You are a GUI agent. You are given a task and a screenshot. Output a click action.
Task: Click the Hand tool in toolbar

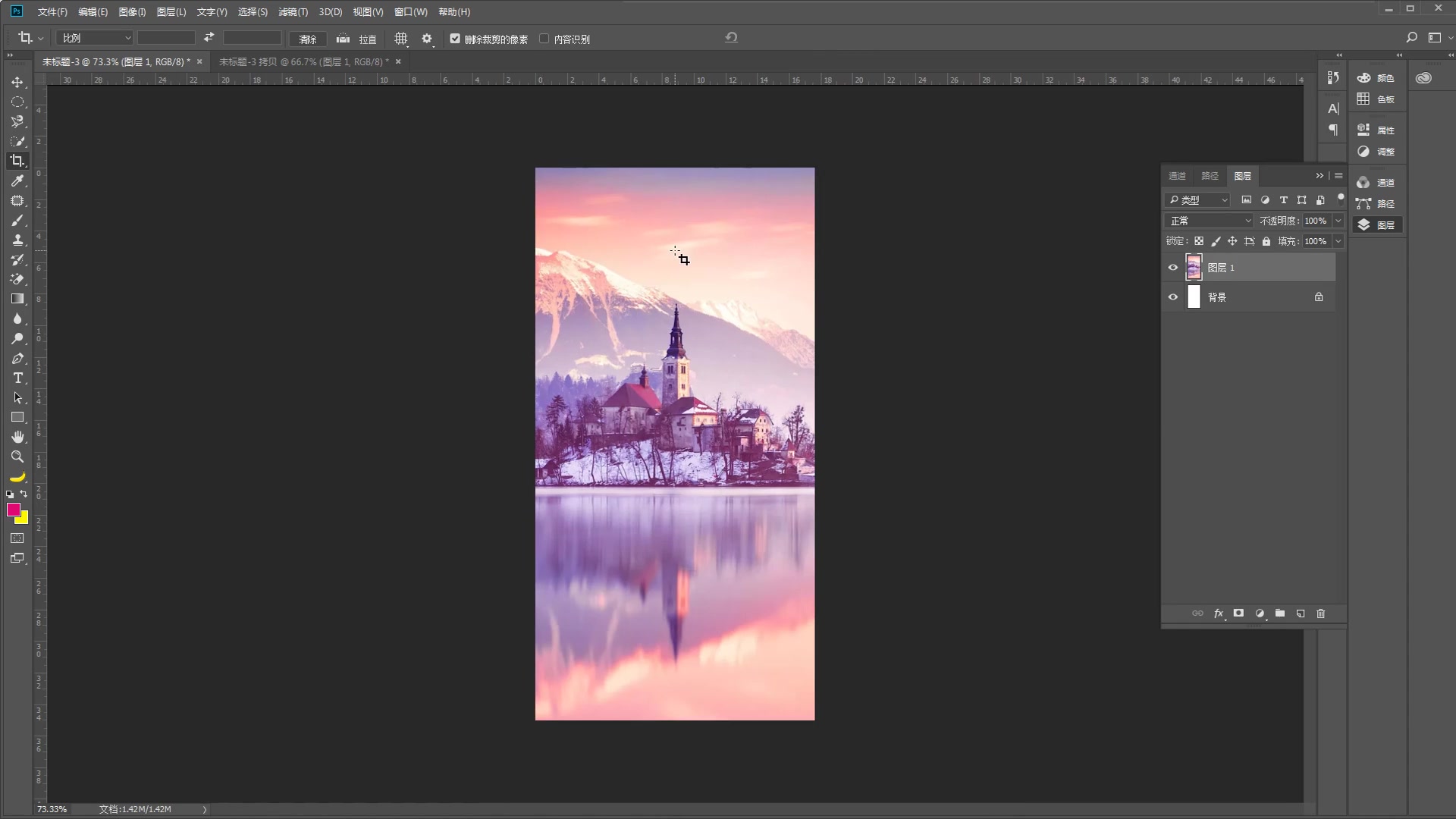17,437
